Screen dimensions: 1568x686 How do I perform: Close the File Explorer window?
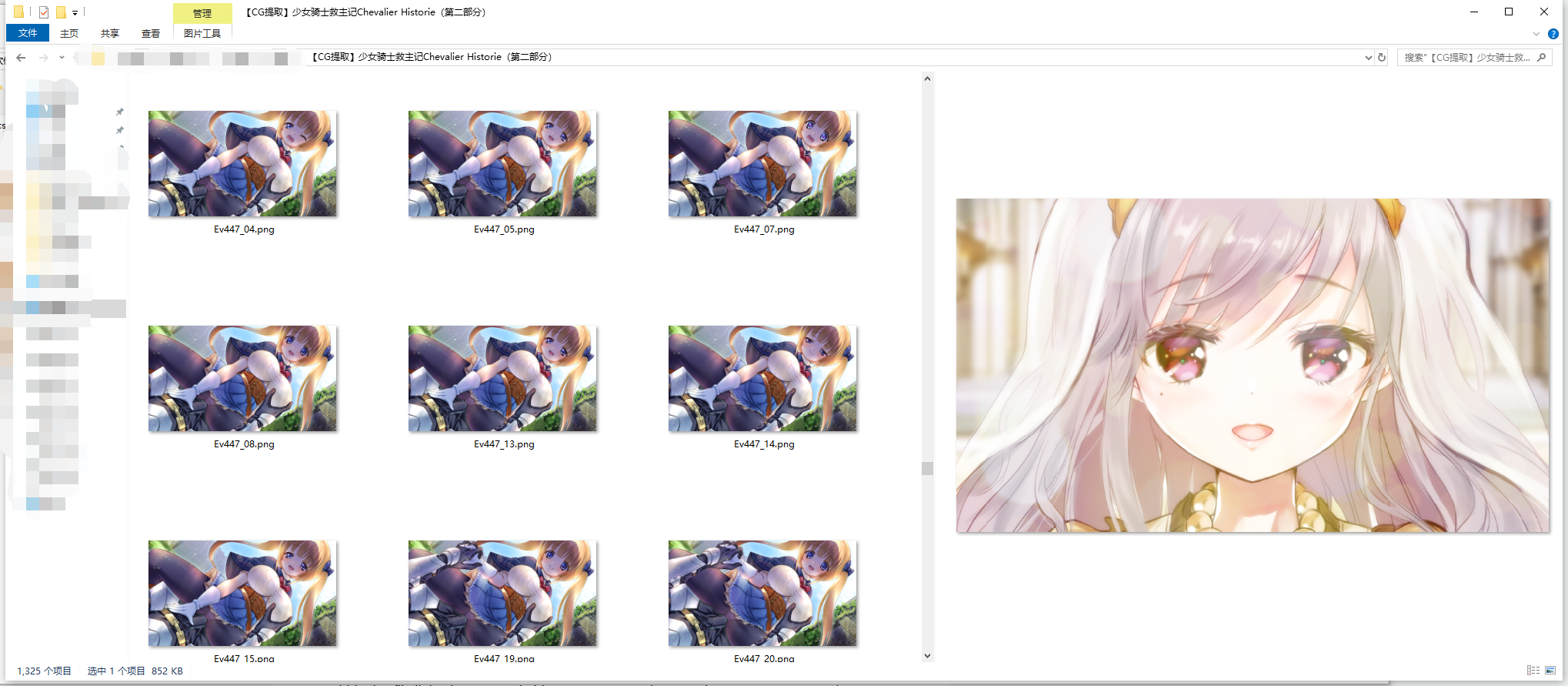(x=1544, y=12)
